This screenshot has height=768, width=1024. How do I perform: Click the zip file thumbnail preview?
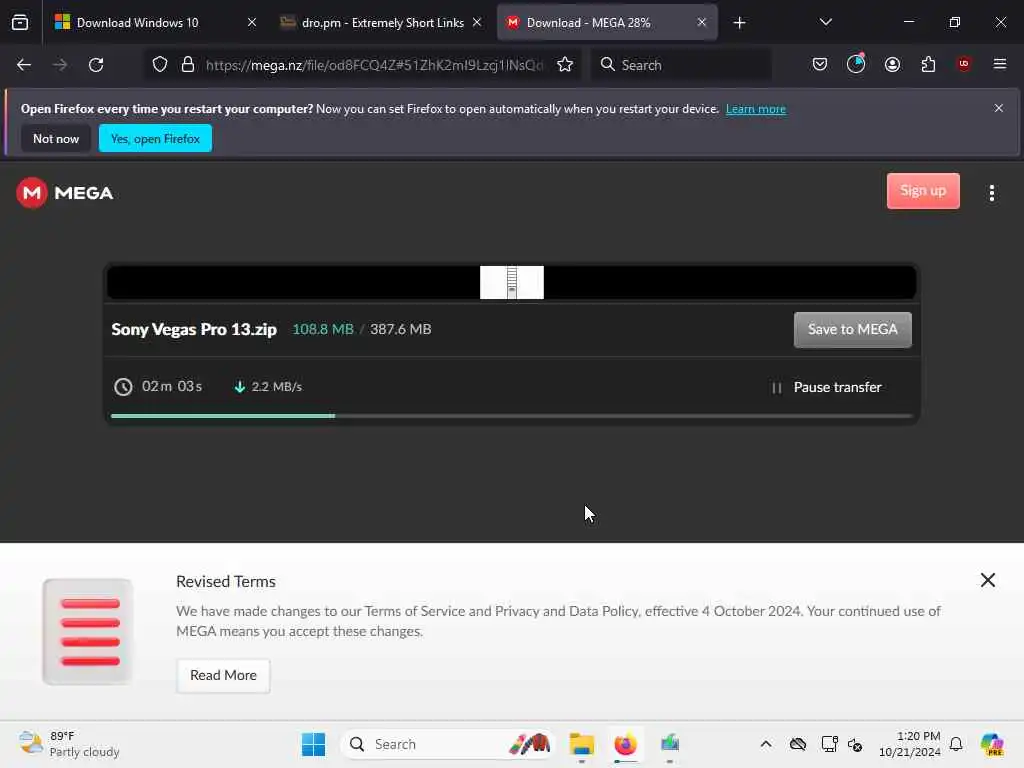click(512, 282)
